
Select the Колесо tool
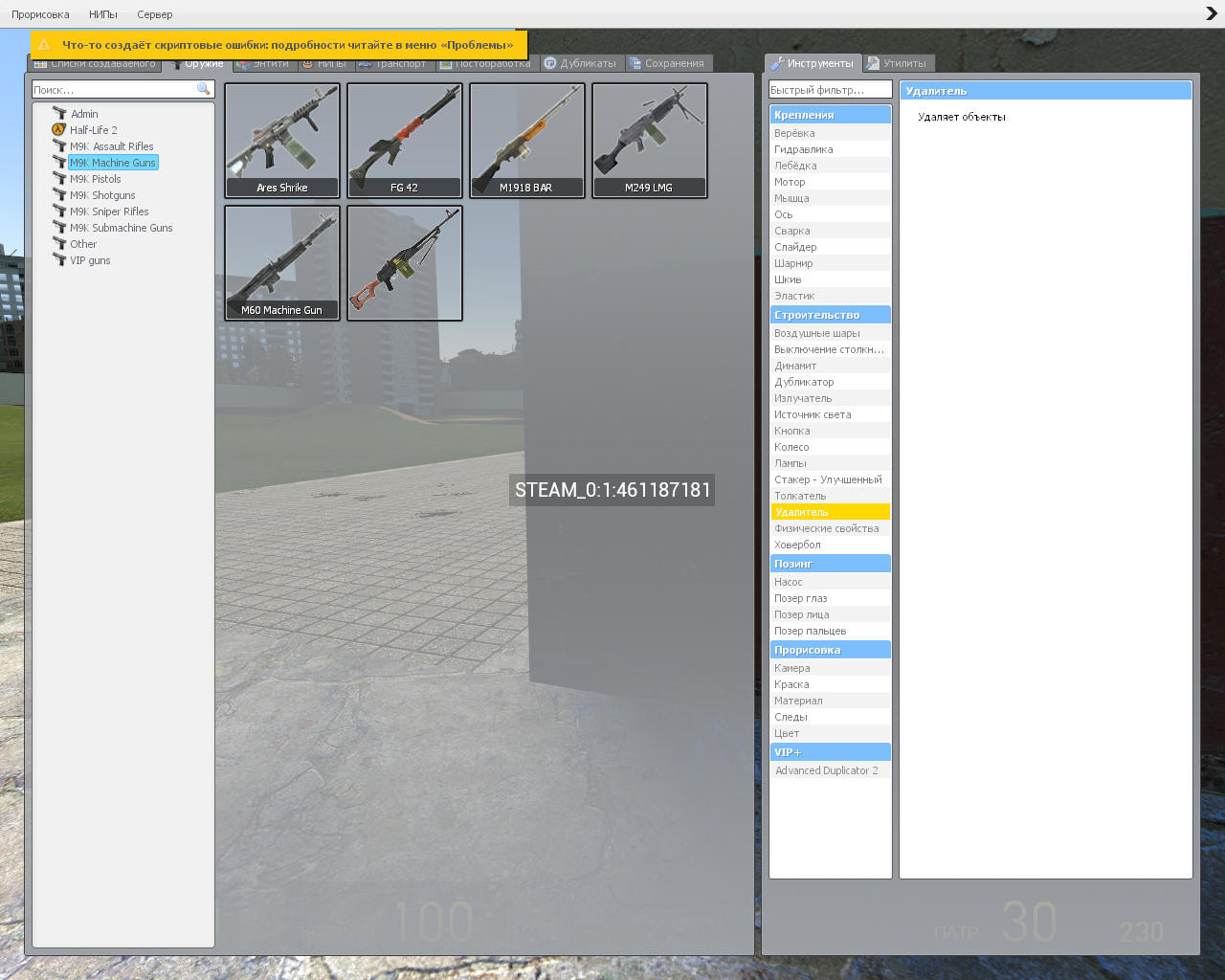click(831, 447)
